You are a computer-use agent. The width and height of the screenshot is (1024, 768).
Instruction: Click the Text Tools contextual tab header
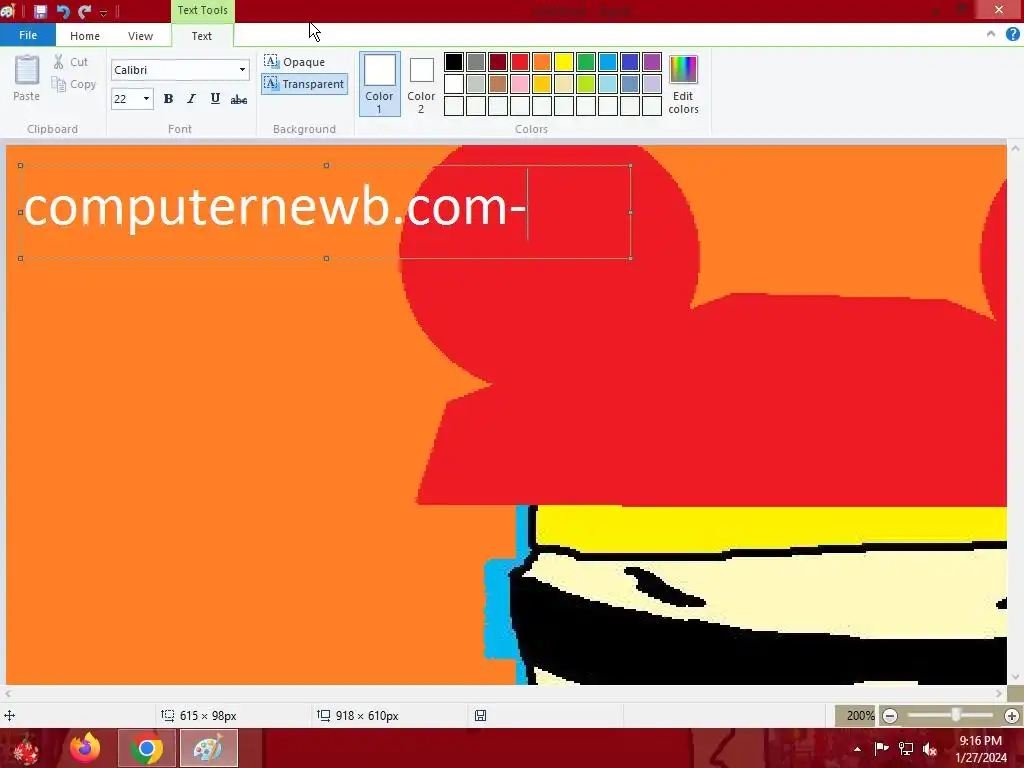click(x=202, y=10)
